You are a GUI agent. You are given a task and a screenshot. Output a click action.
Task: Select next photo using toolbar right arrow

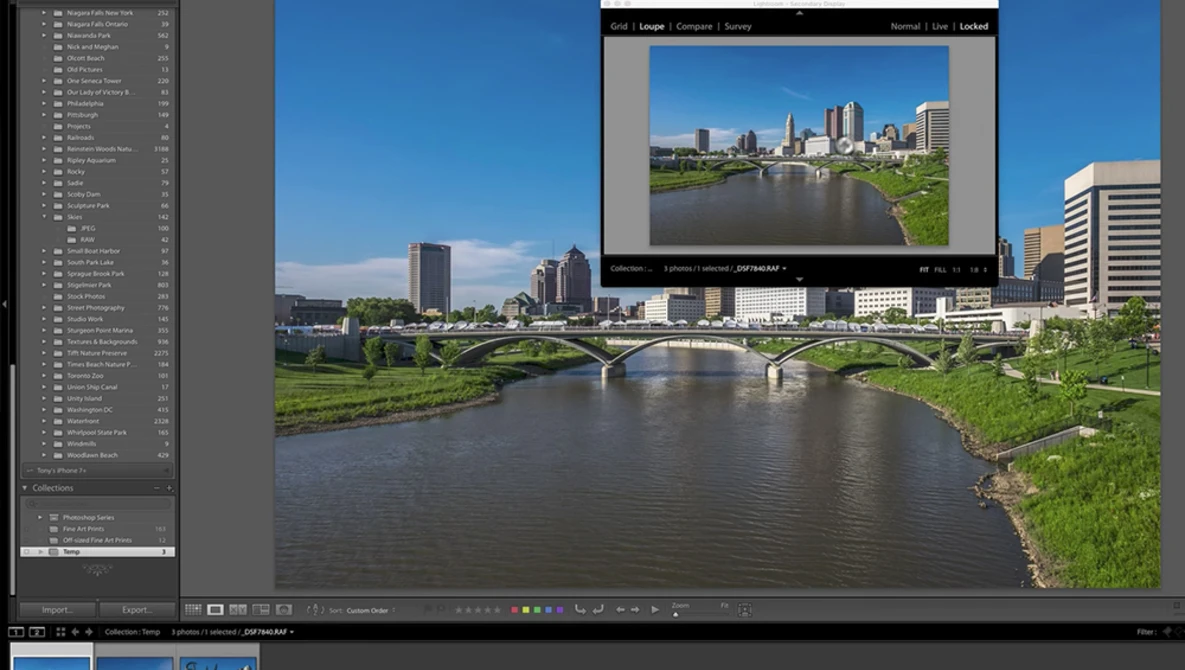pos(635,610)
